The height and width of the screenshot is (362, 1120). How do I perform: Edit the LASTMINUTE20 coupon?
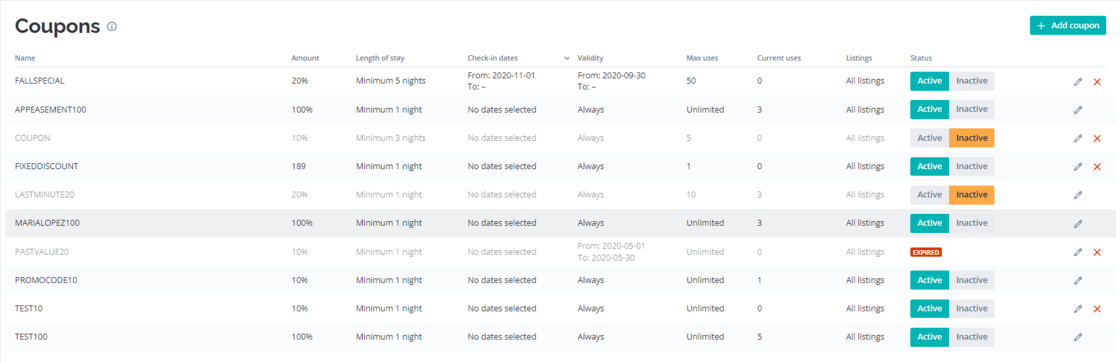tap(1078, 195)
